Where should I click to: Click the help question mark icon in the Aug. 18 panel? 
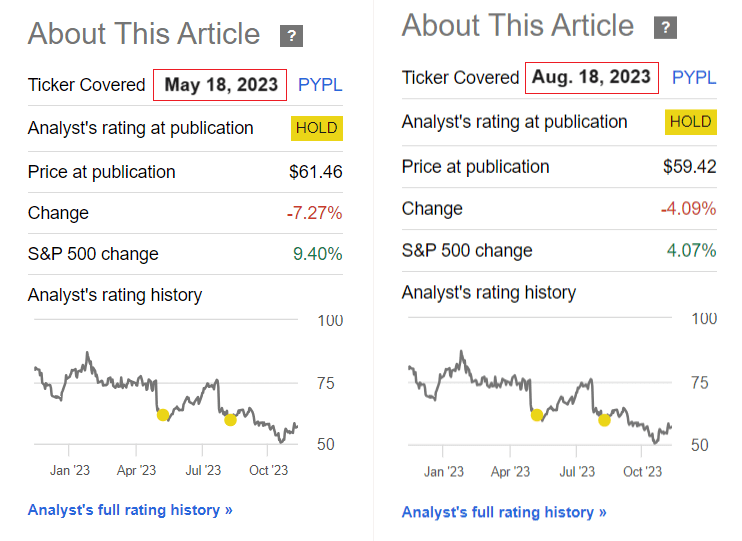tap(665, 28)
